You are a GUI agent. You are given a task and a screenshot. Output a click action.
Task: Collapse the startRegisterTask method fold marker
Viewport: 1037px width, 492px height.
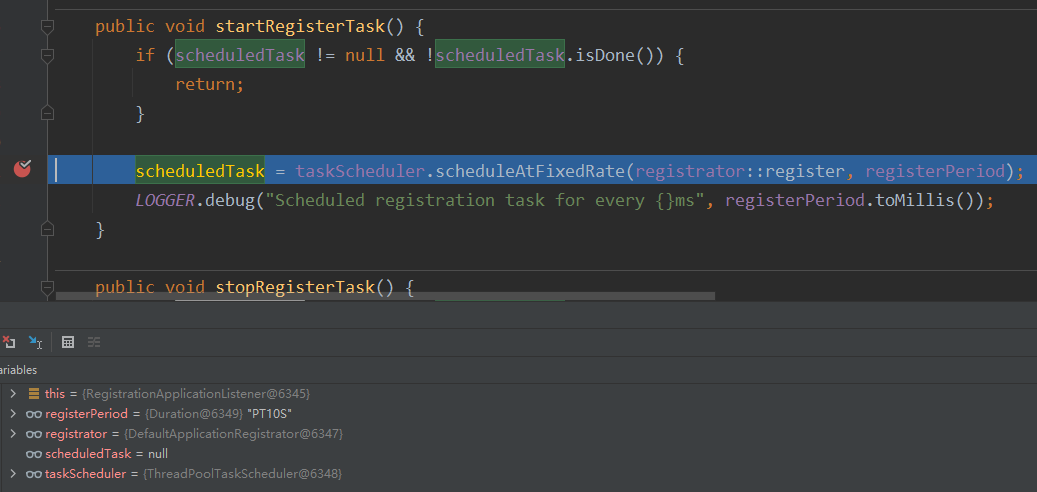tap(47, 26)
